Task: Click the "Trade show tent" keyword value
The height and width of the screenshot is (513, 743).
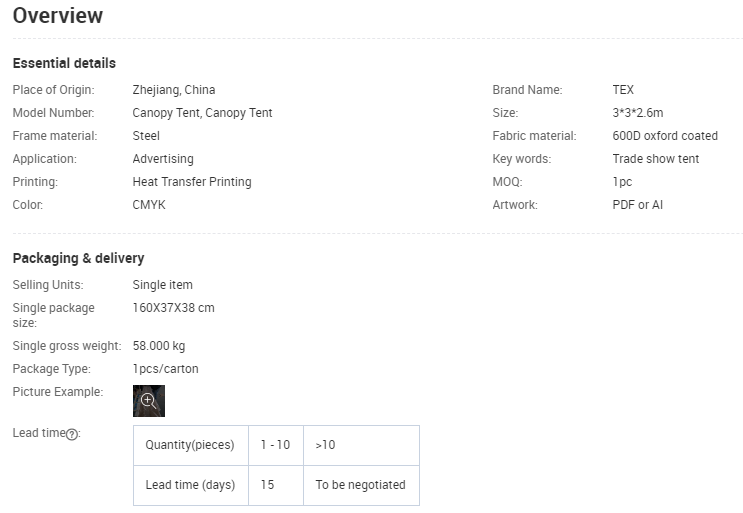Action: [656, 159]
